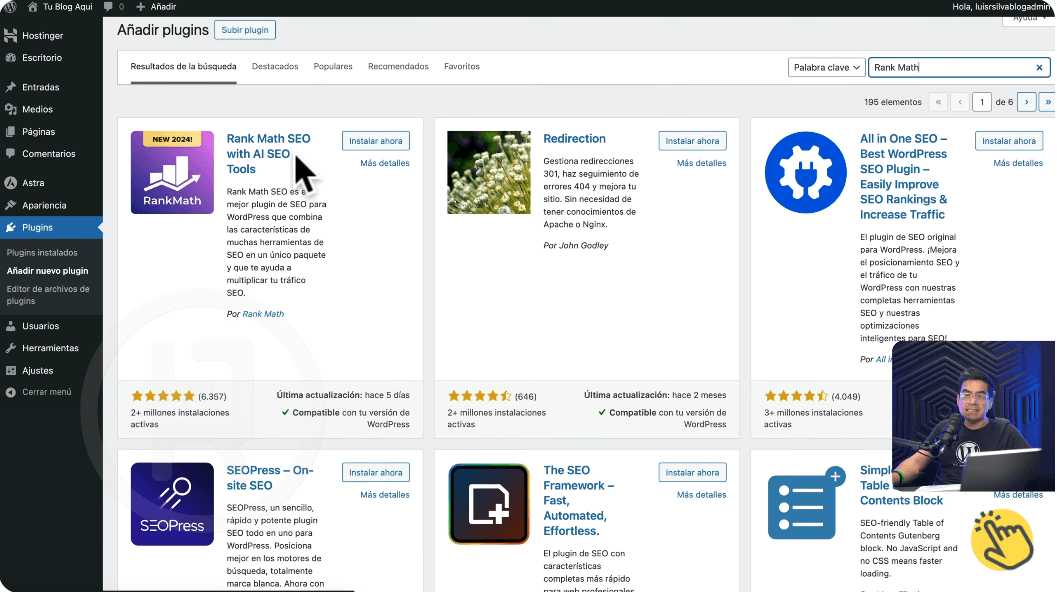This screenshot has width=1057, height=592.
Task: Click the All in One SEO gear logo
Action: (806, 172)
